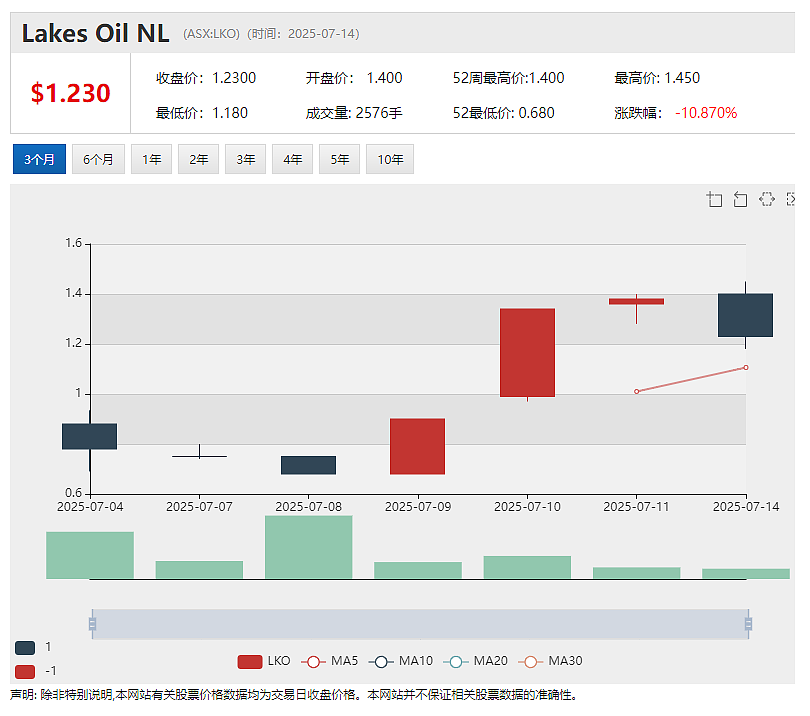Select the 3个月 time range tab
The image size is (810, 716).
click(x=39, y=159)
